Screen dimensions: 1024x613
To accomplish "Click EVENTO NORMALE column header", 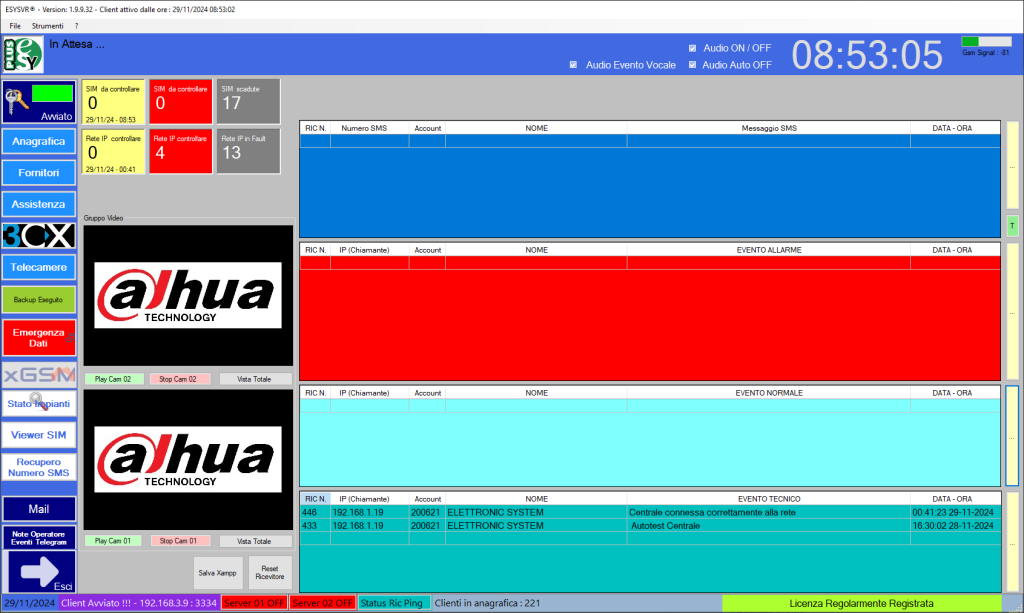I will tap(769, 393).
